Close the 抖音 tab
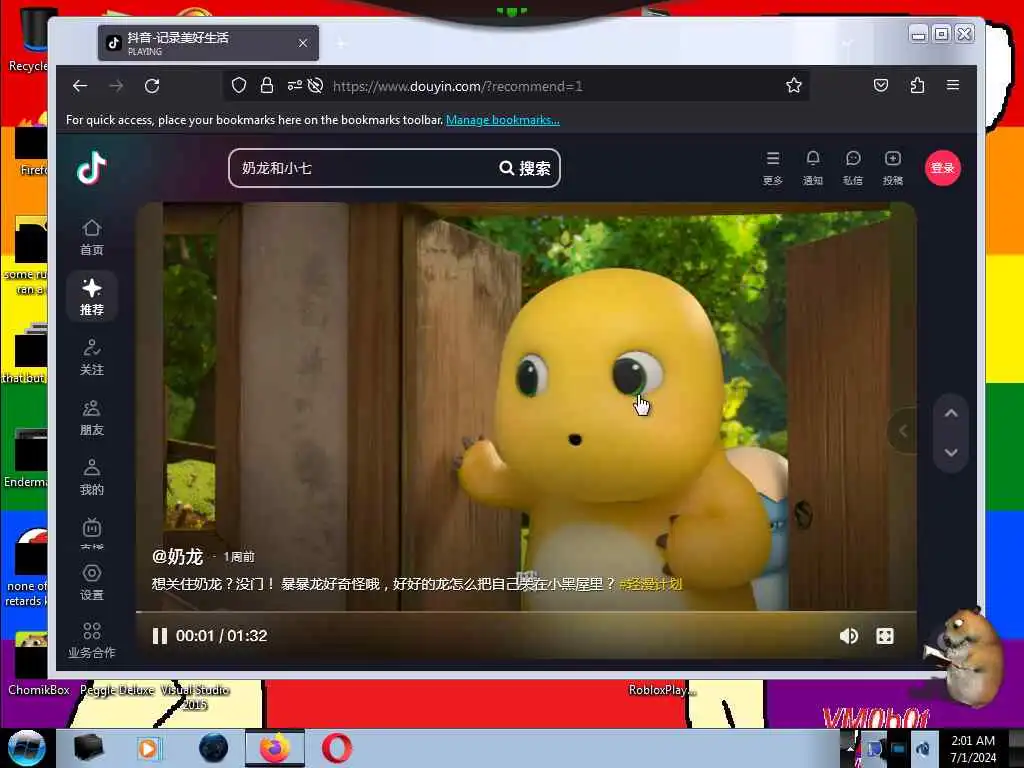This screenshot has height=768, width=1024. pyautogui.click(x=303, y=43)
